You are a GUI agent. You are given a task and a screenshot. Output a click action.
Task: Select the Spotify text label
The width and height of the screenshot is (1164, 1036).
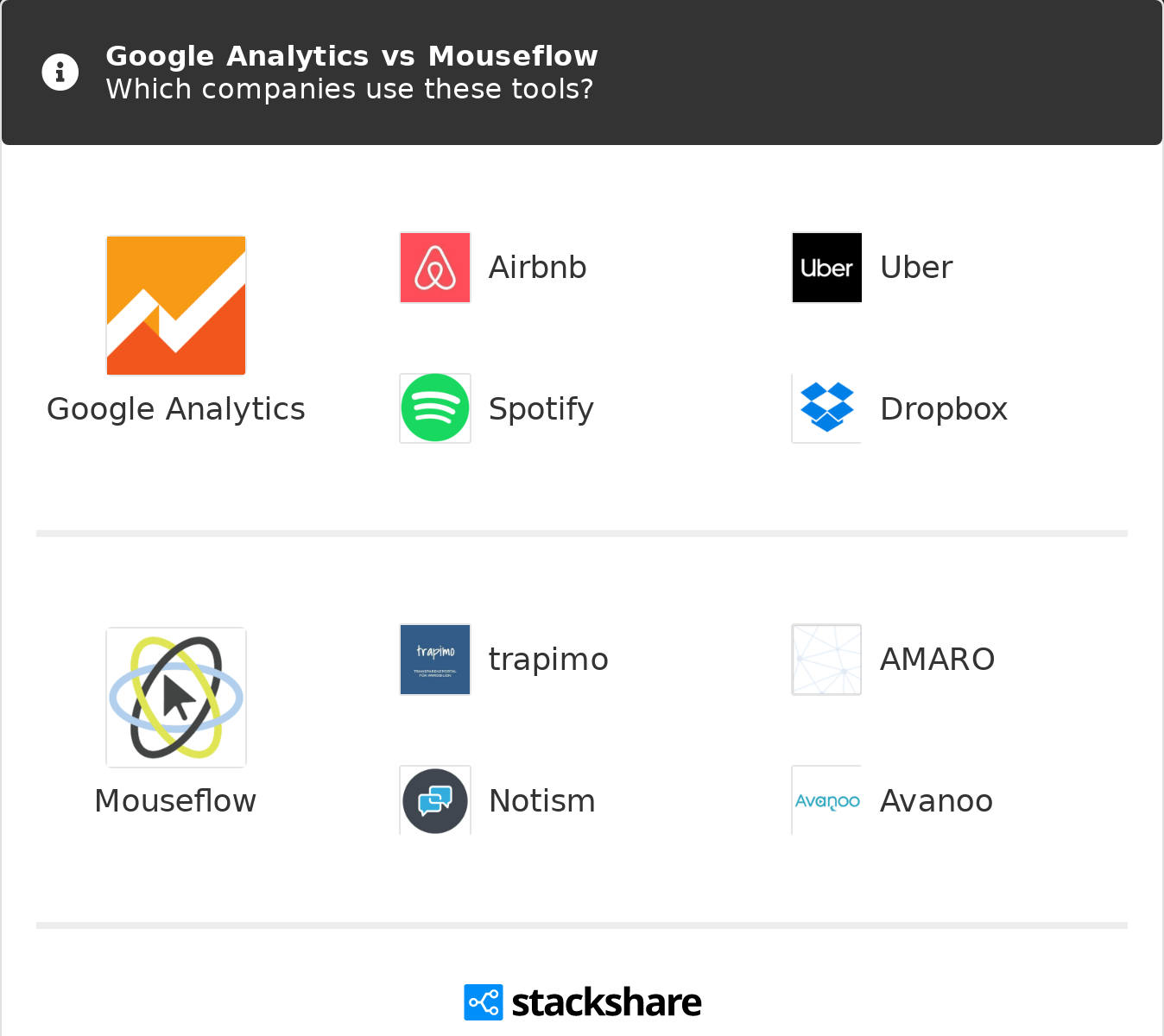(x=541, y=409)
